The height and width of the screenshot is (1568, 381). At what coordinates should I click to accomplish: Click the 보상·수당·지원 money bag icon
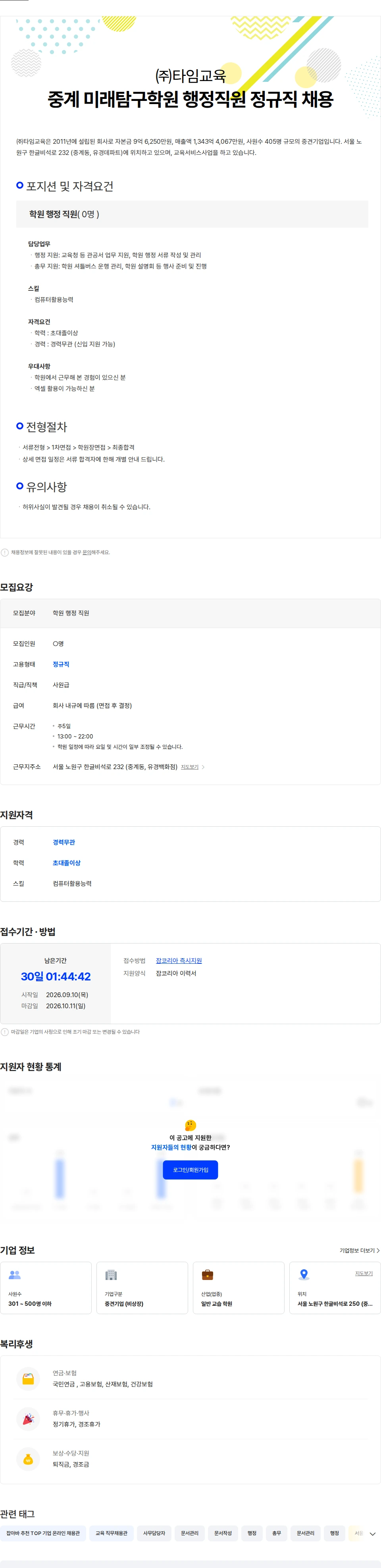[x=28, y=1459]
